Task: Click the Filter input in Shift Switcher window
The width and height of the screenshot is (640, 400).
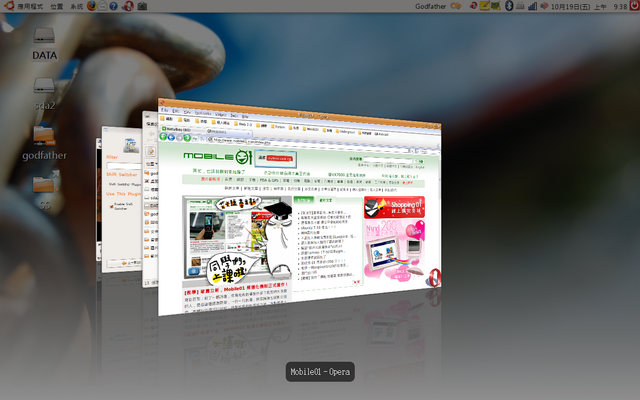Action: (x=124, y=166)
